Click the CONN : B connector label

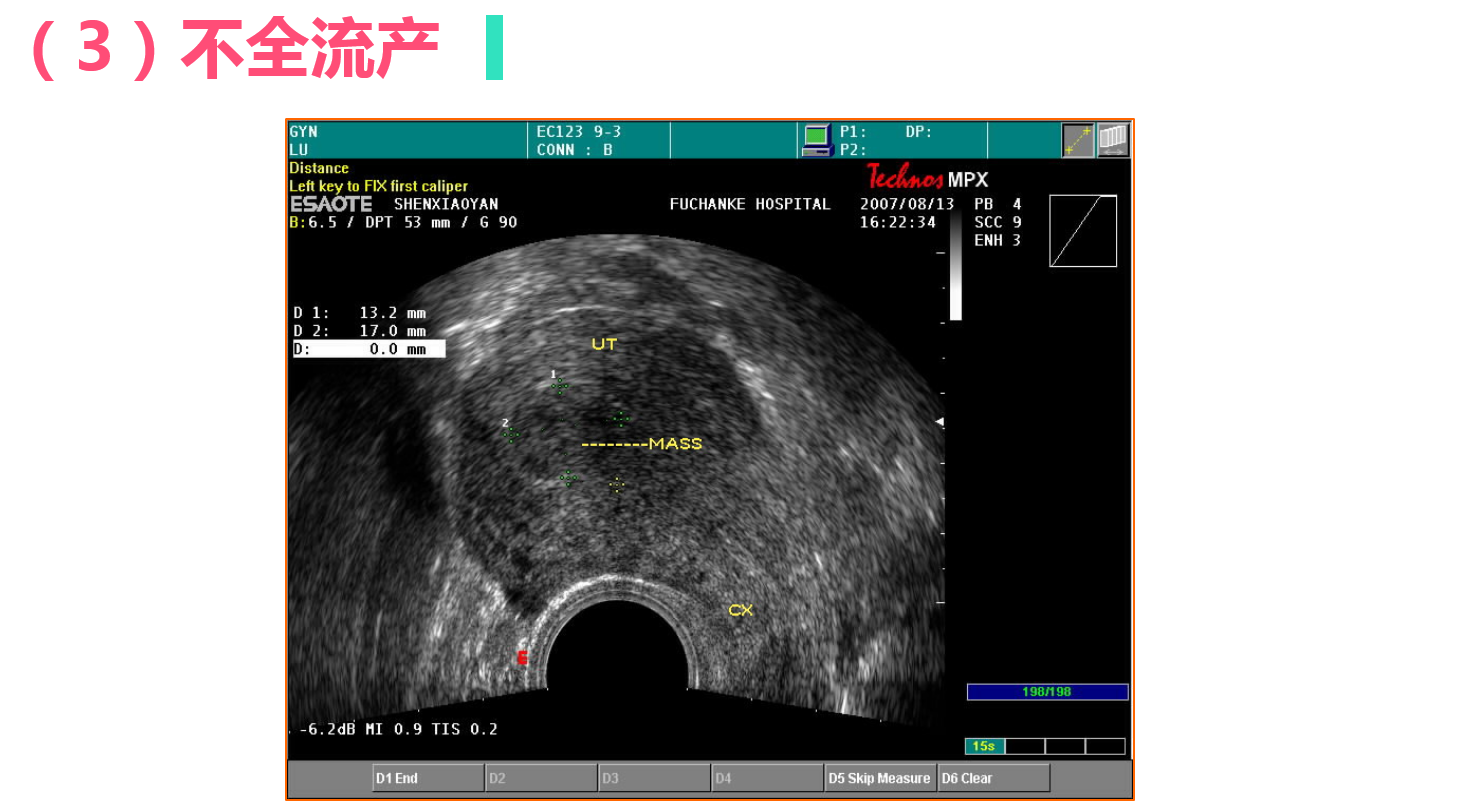coord(574,150)
